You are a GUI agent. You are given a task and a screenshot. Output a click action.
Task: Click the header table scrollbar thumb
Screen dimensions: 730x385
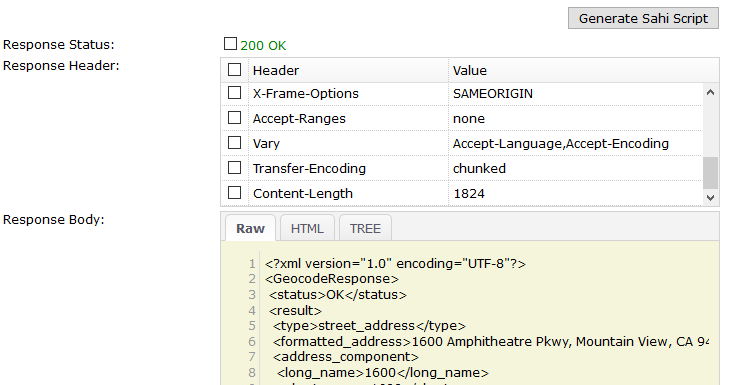coord(710,173)
